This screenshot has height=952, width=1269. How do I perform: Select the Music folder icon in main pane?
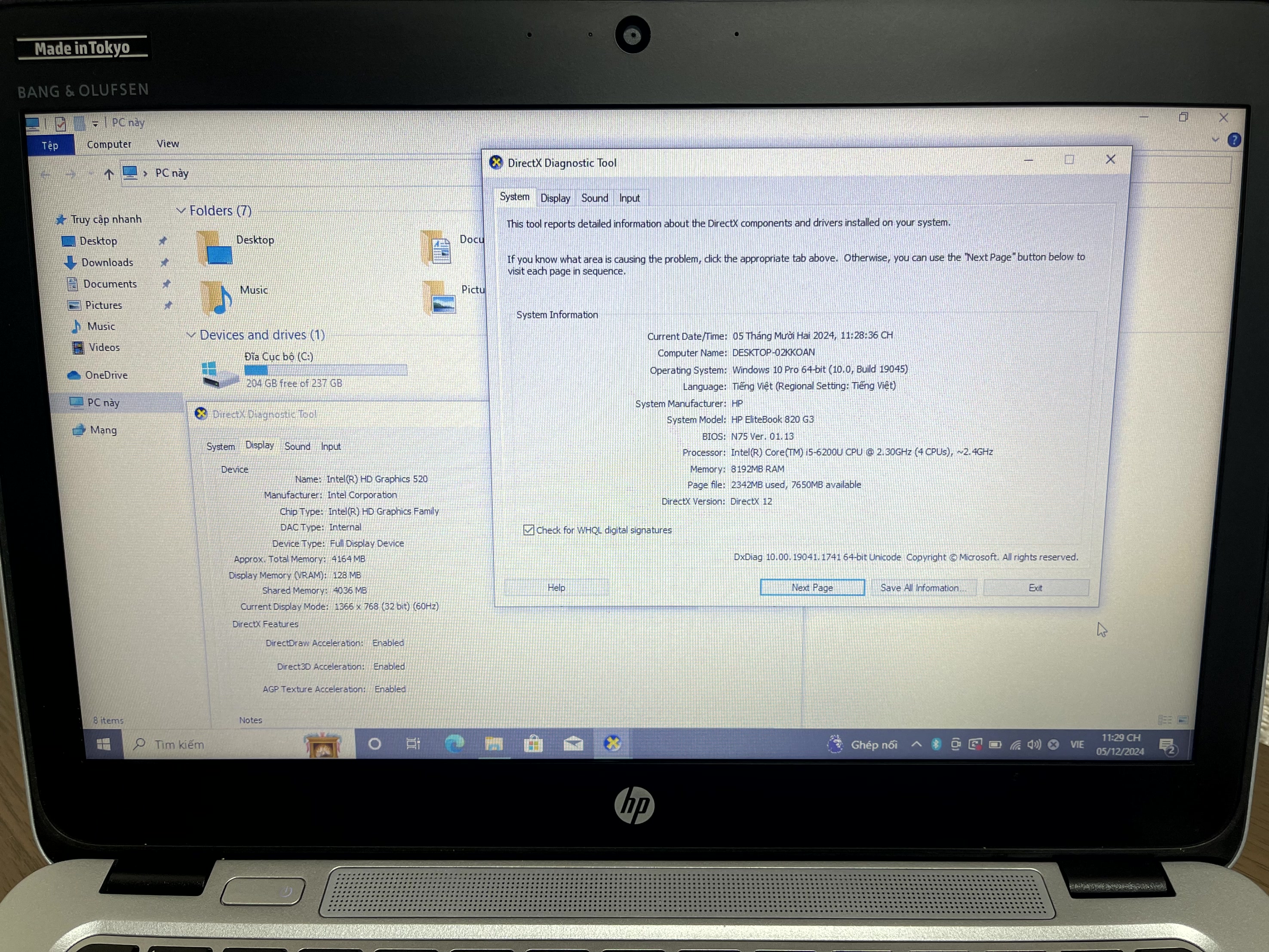(217, 298)
